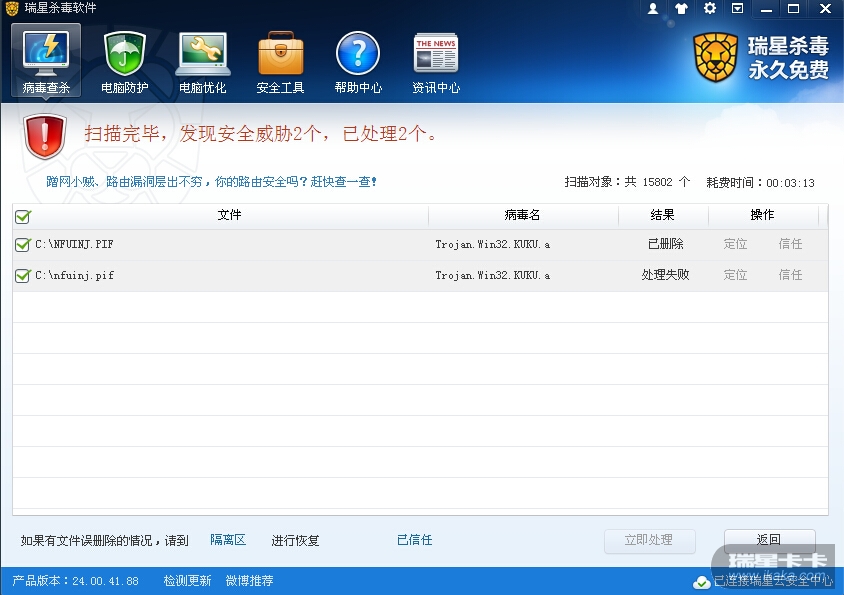Click the lion icon in the title bar
The width and height of the screenshot is (844, 595).
tap(12, 8)
